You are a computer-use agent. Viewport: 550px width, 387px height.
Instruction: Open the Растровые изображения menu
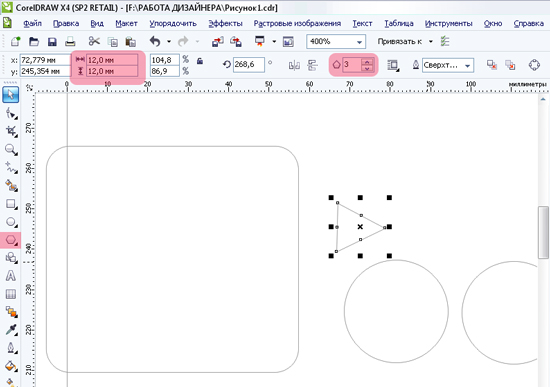pos(297,24)
